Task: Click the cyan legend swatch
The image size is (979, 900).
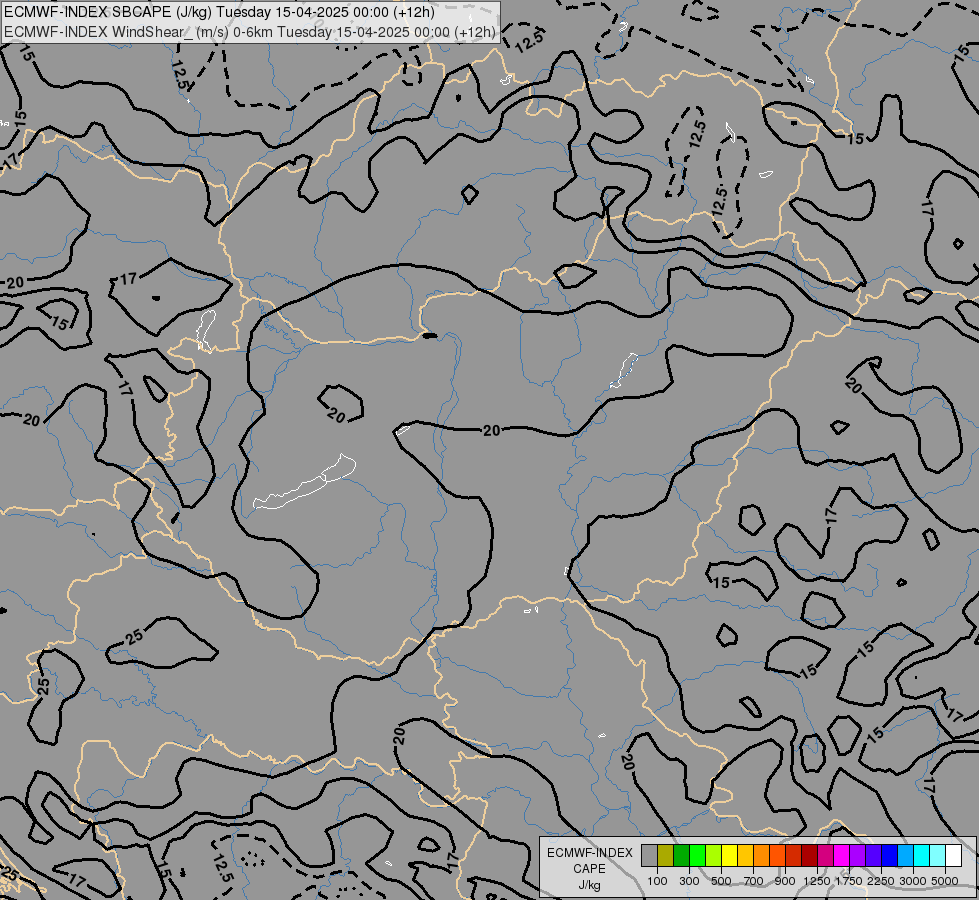Action: (921, 855)
